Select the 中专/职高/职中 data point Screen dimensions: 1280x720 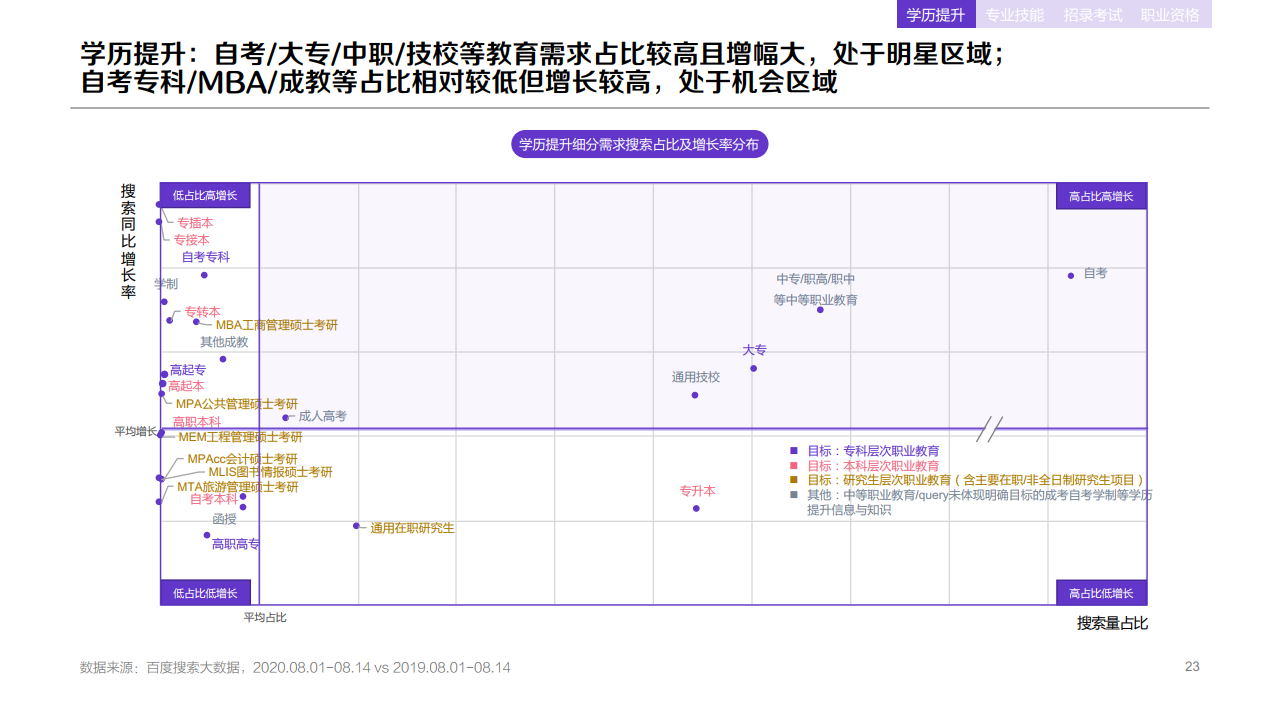[x=820, y=310]
